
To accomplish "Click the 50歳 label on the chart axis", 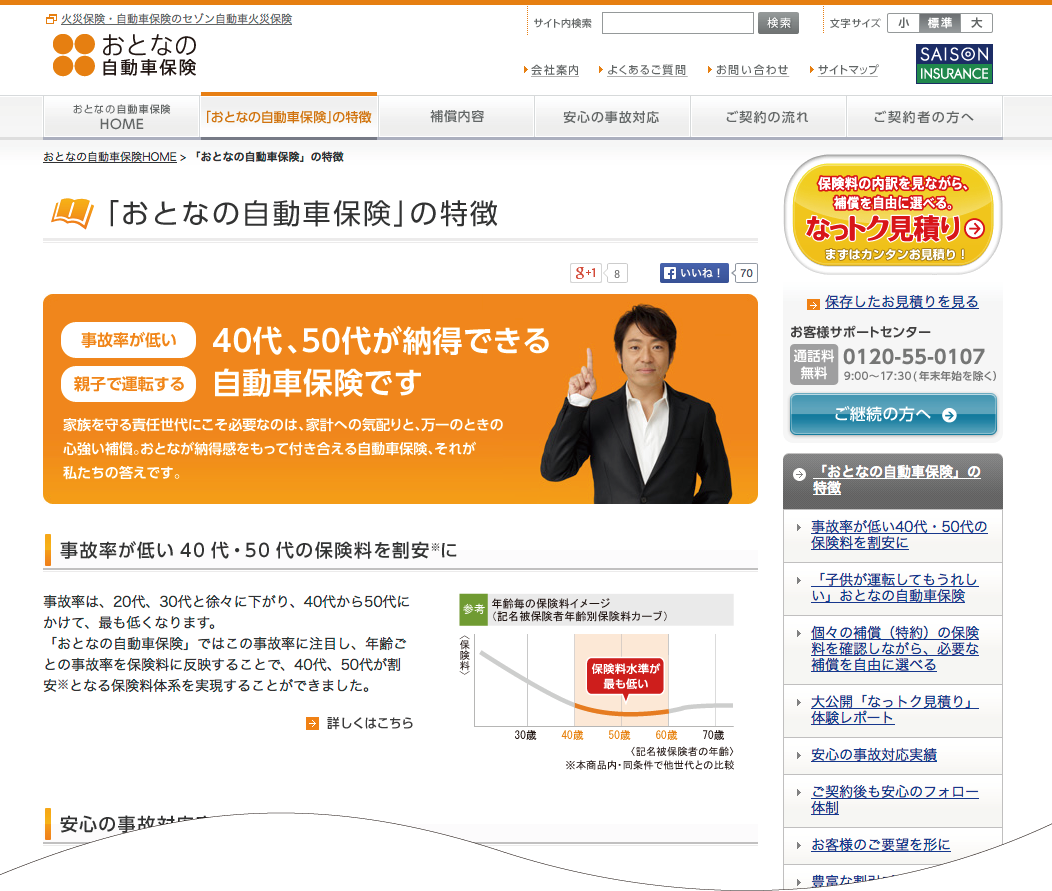I will tap(619, 735).
